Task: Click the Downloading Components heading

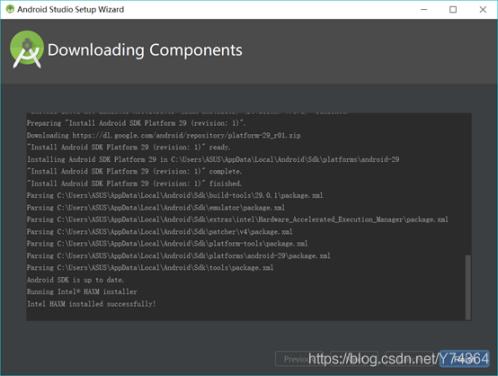Action: [x=145, y=50]
